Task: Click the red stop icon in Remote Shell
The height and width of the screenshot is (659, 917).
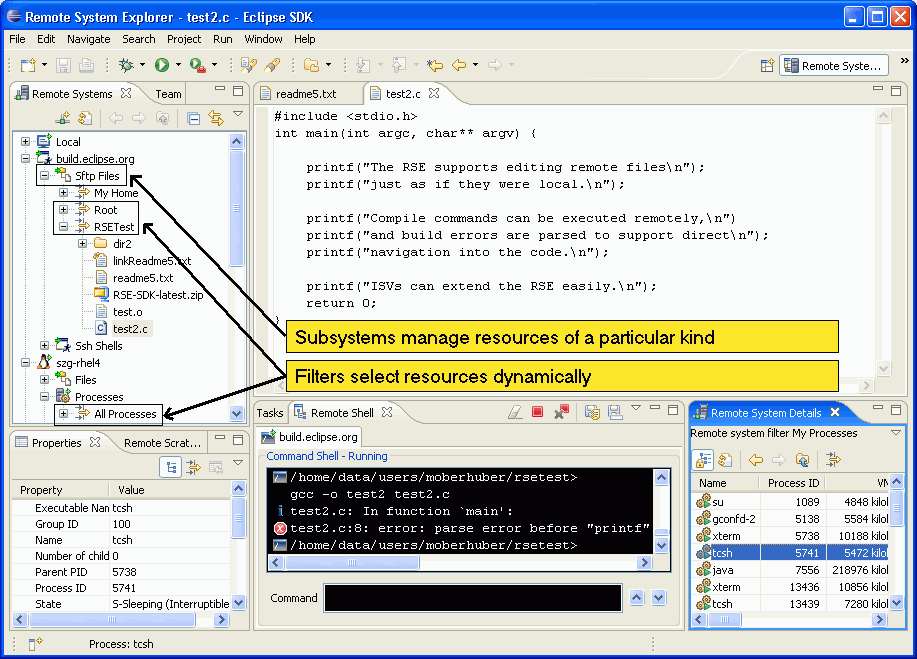Action: [x=537, y=412]
